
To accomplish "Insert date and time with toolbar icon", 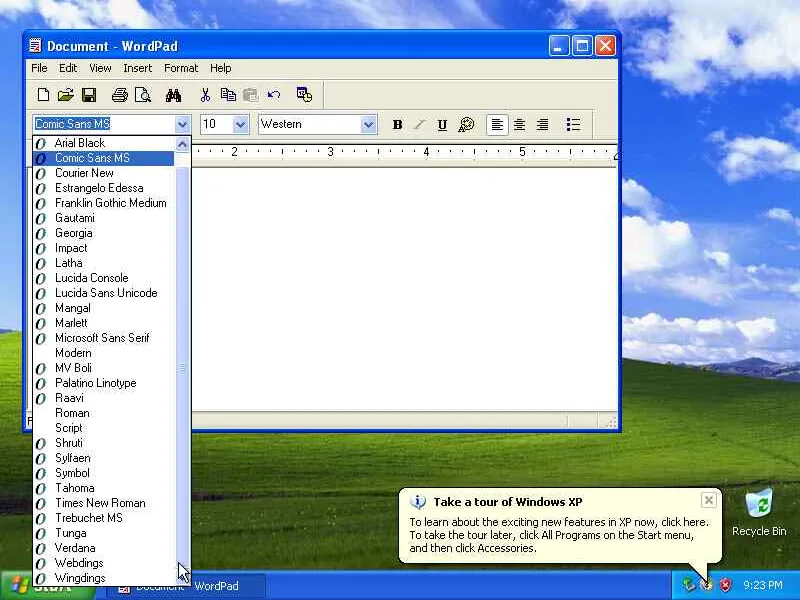I will click(x=304, y=95).
